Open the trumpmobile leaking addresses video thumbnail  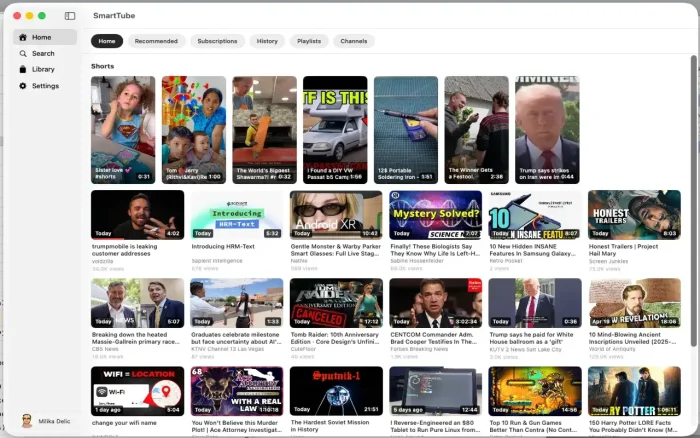pyautogui.click(x=138, y=215)
